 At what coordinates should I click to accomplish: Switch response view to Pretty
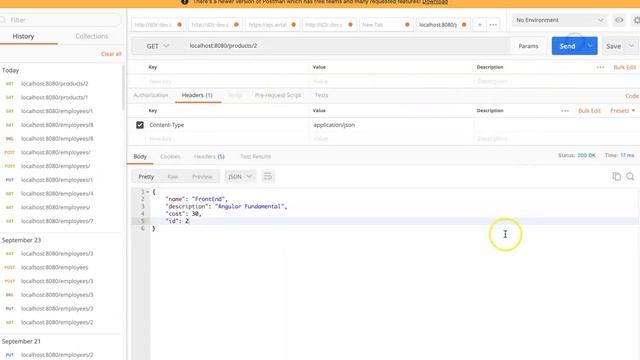click(146, 176)
